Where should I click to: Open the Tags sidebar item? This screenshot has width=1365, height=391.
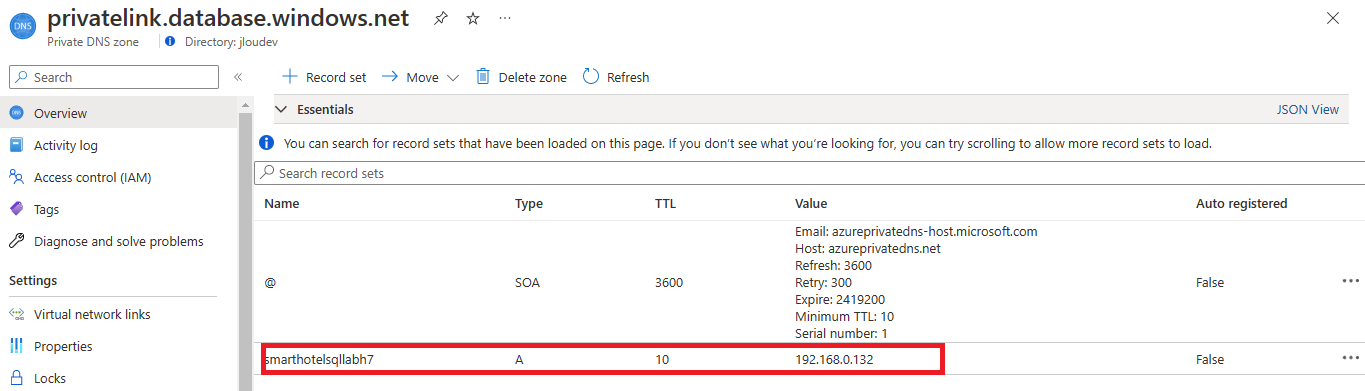pyautogui.click(x=46, y=209)
